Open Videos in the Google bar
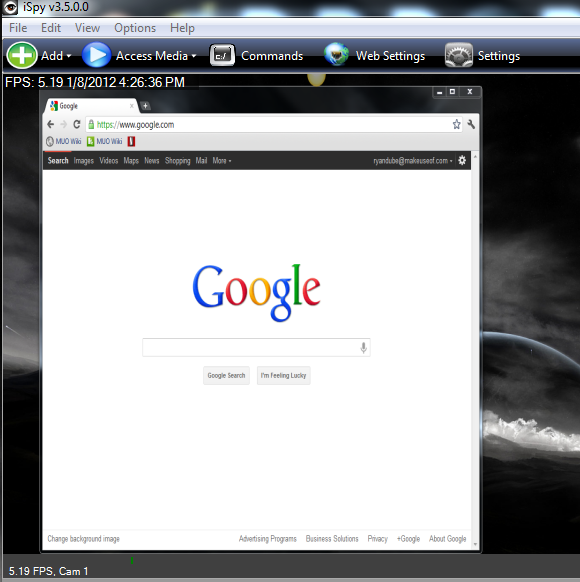The image size is (580, 582). (108, 161)
